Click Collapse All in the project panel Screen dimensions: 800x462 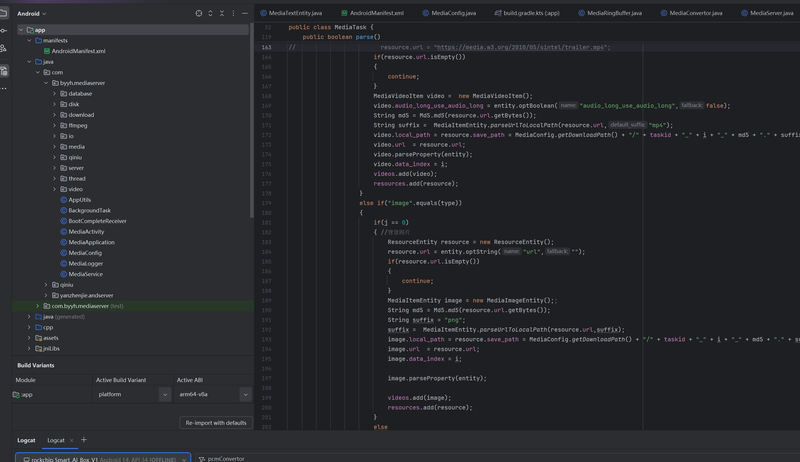tap(222, 13)
